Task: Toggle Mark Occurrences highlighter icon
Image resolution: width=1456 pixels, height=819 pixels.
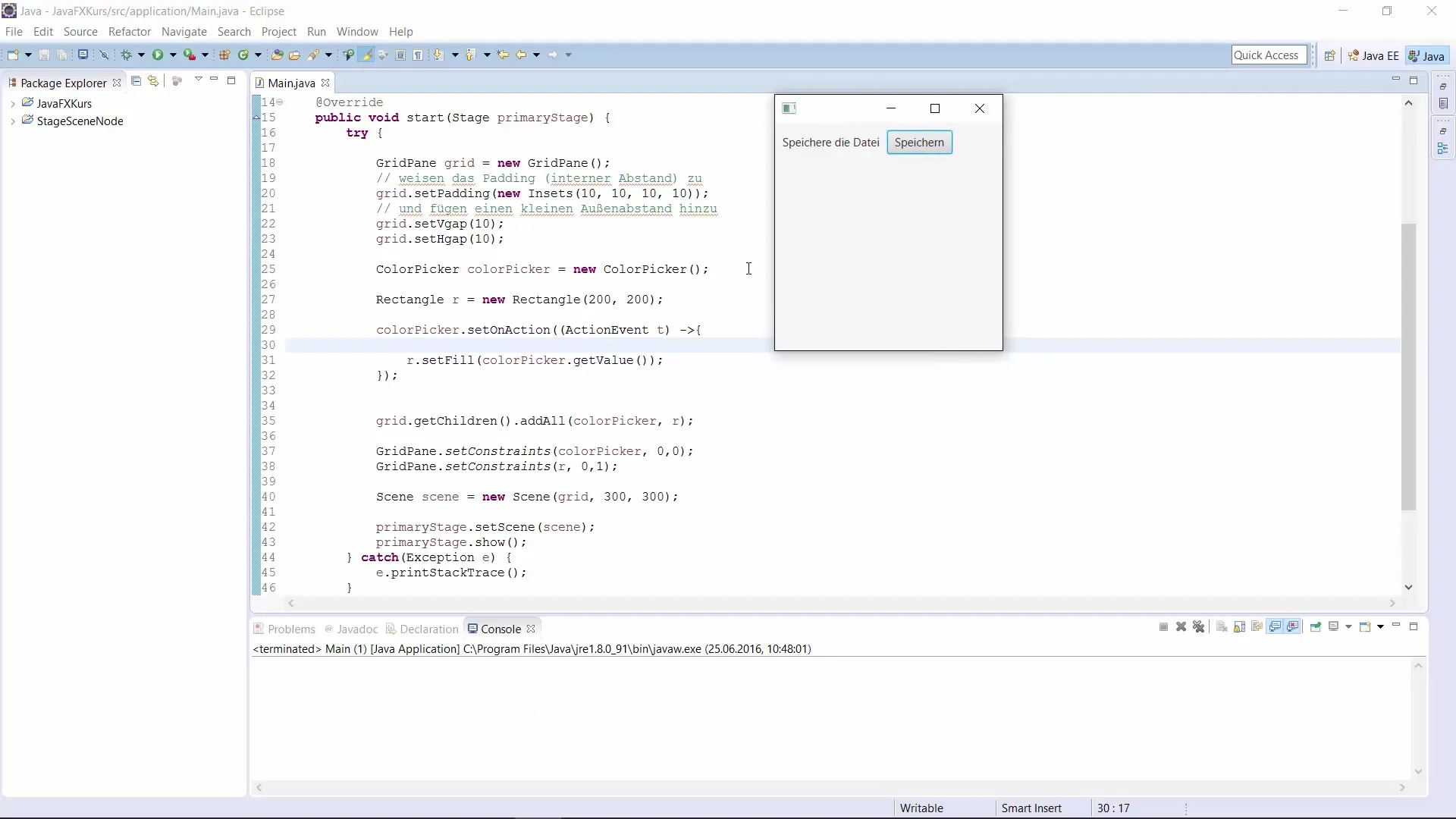Action: (x=367, y=55)
